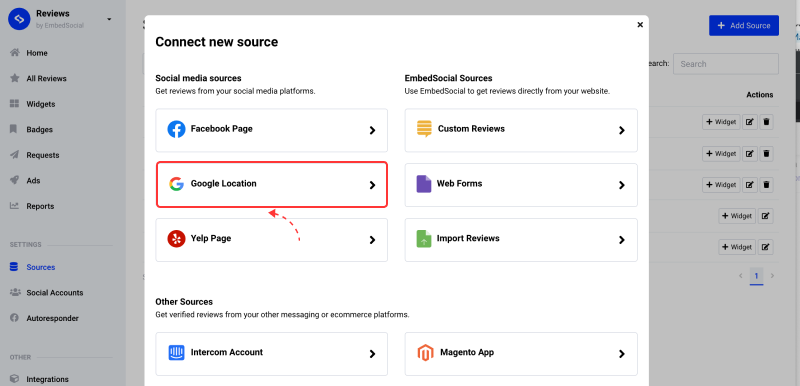
Task: Click the All Reviews star icon
Action: pos(15,78)
